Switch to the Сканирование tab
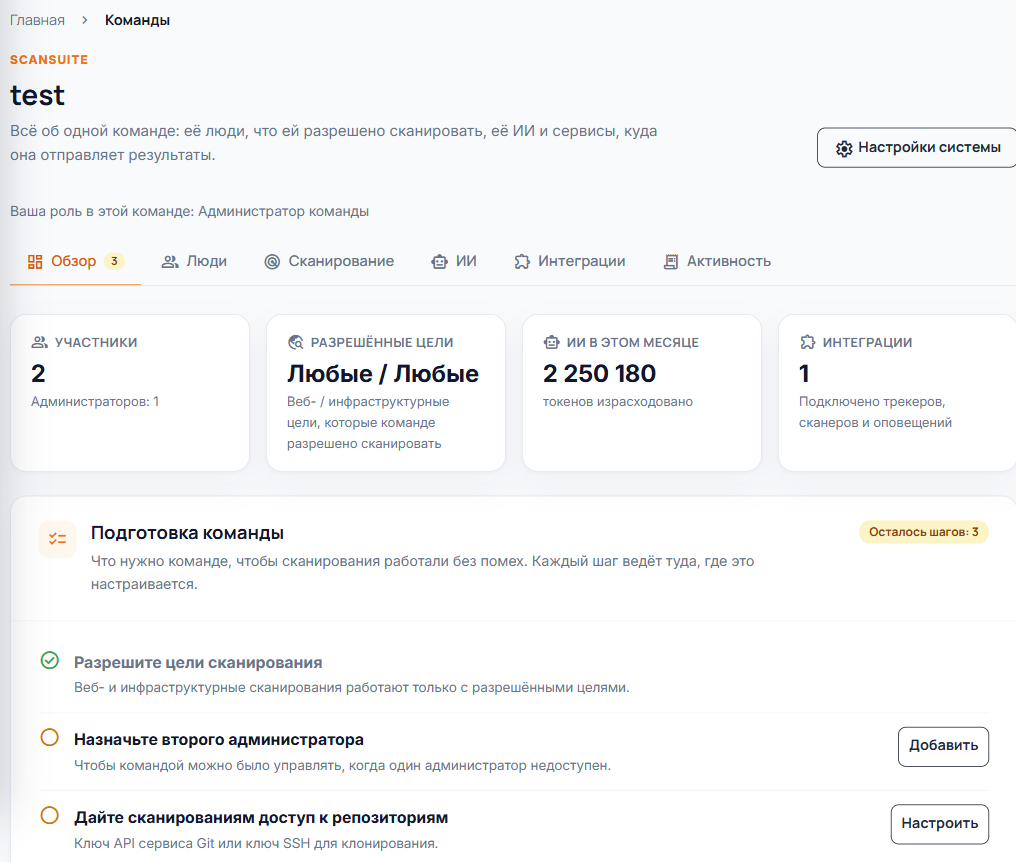The height and width of the screenshot is (862, 1016). pos(329,261)
